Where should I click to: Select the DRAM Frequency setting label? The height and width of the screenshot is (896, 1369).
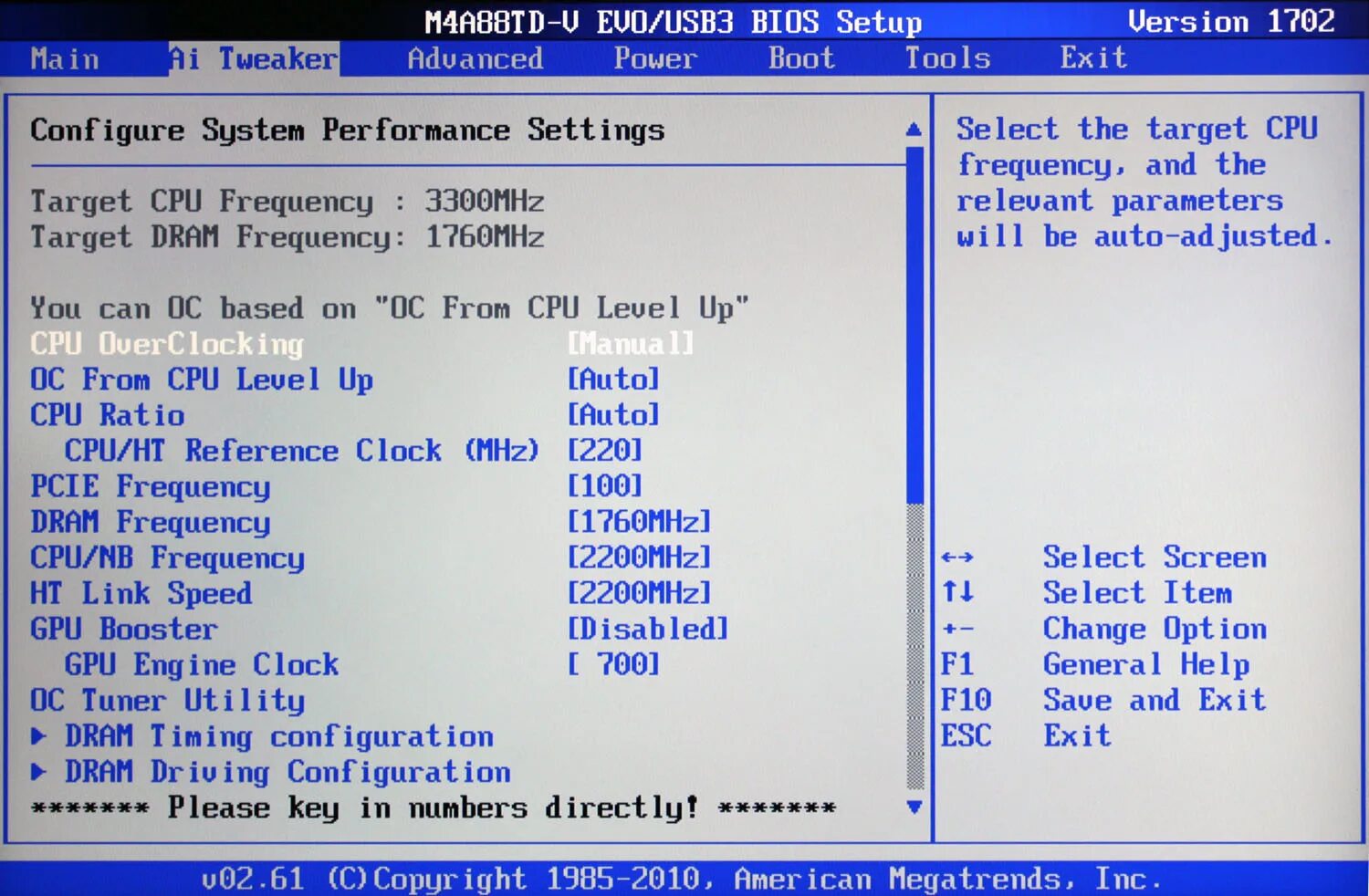[151, 522]
